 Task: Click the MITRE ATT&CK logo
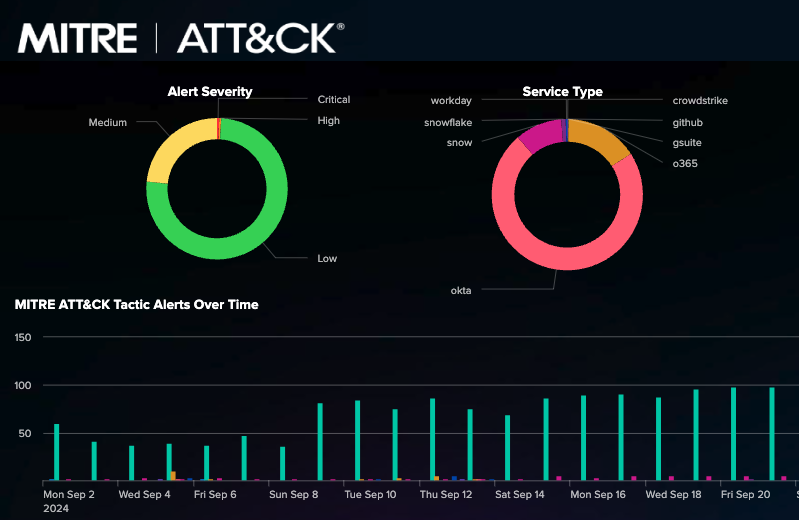click(x=180, y=38)
